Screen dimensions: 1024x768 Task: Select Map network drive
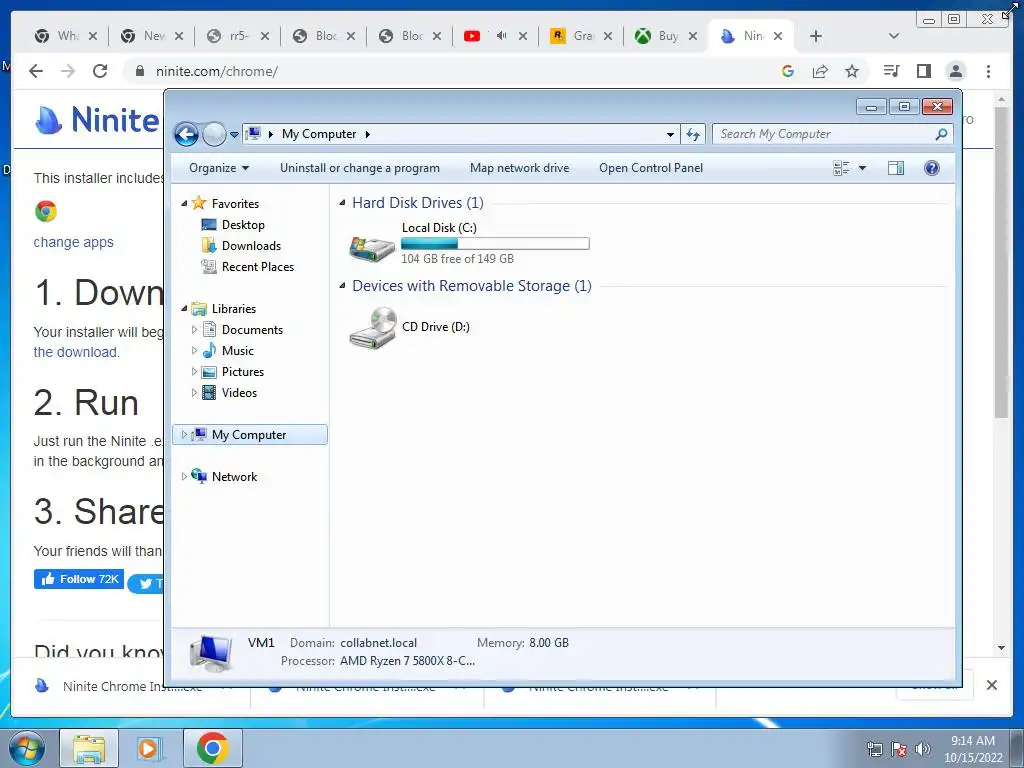[519, 168]
